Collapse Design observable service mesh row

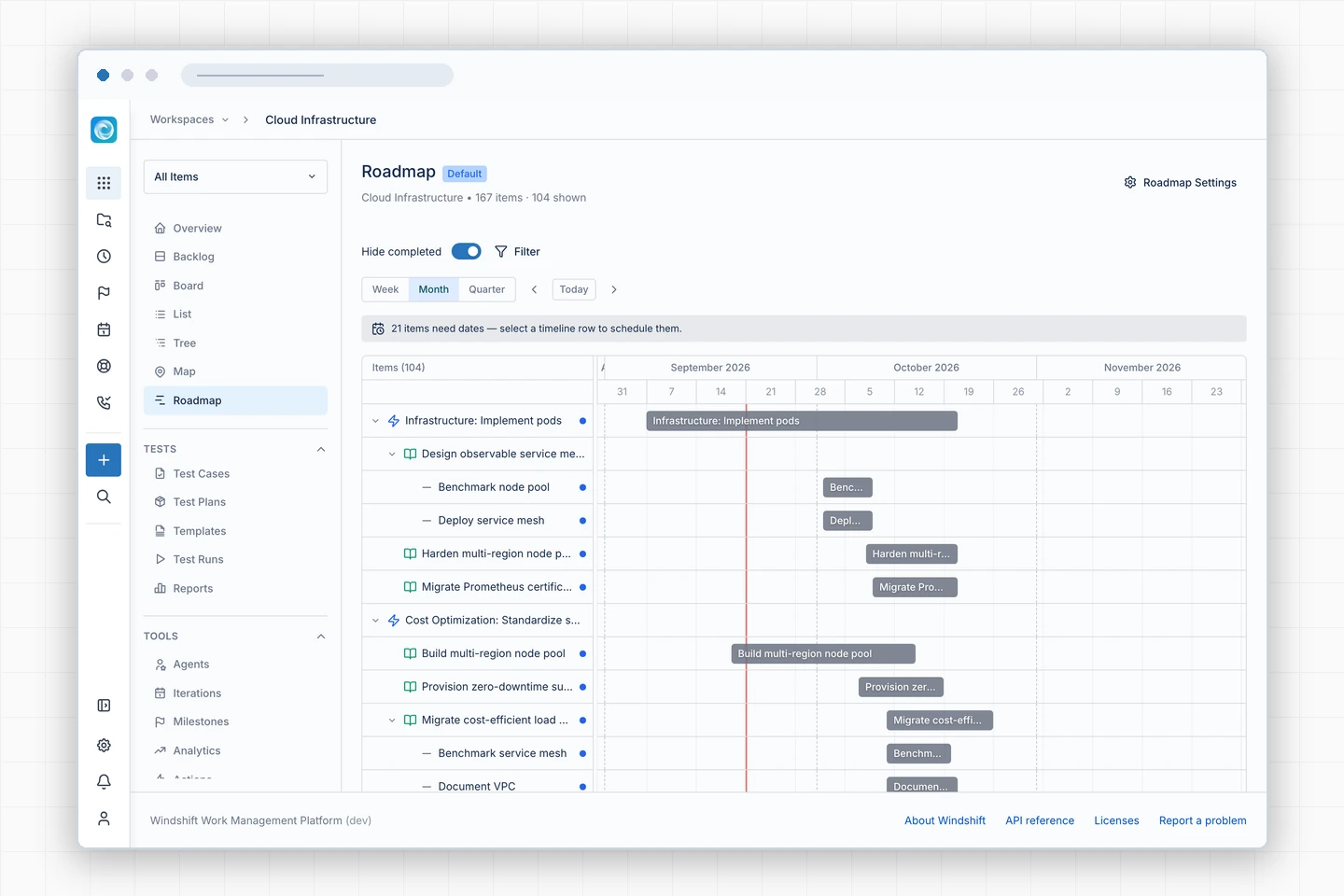392,455
